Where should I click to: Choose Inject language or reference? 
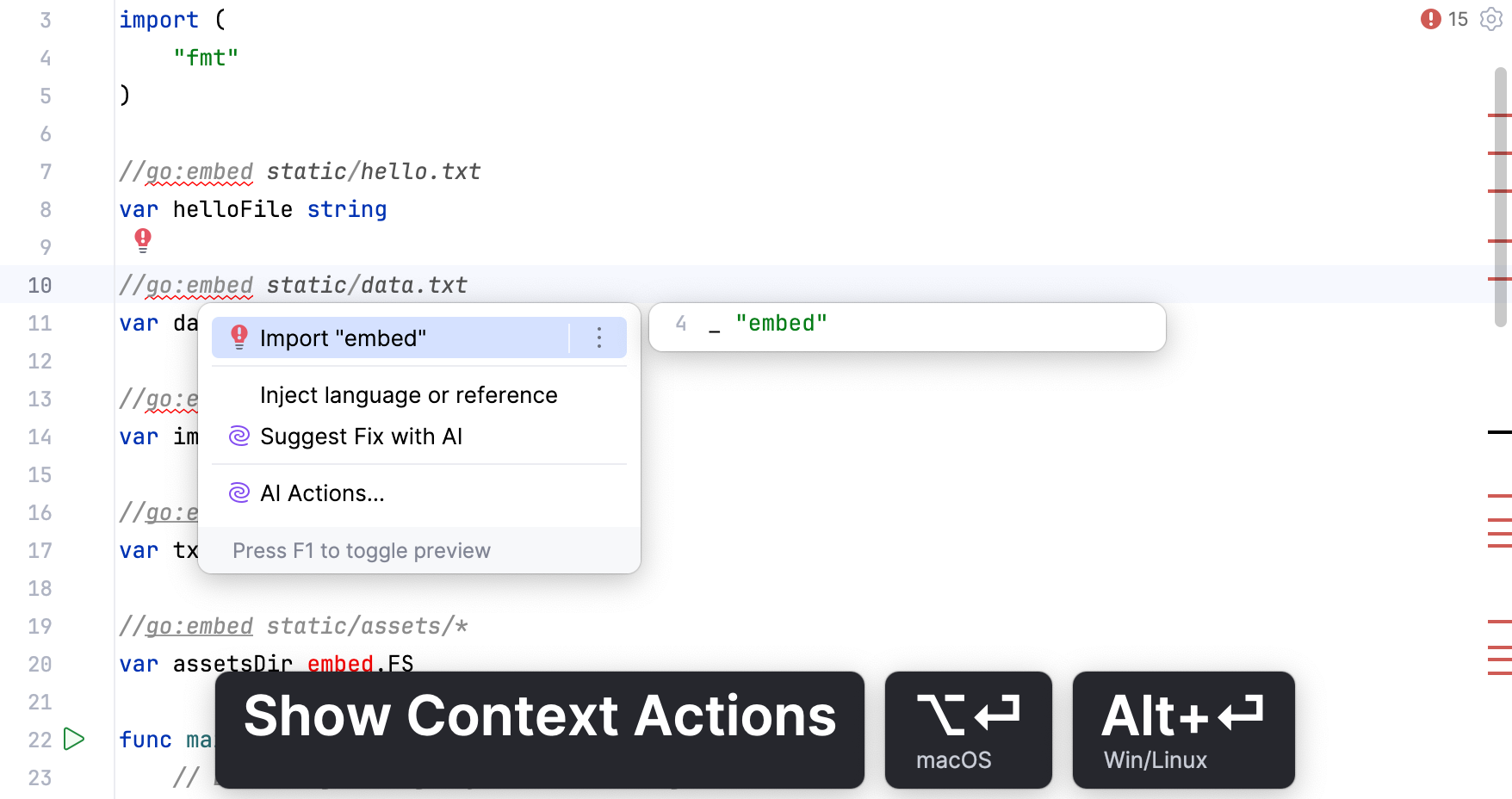click(x=409, y=394)
